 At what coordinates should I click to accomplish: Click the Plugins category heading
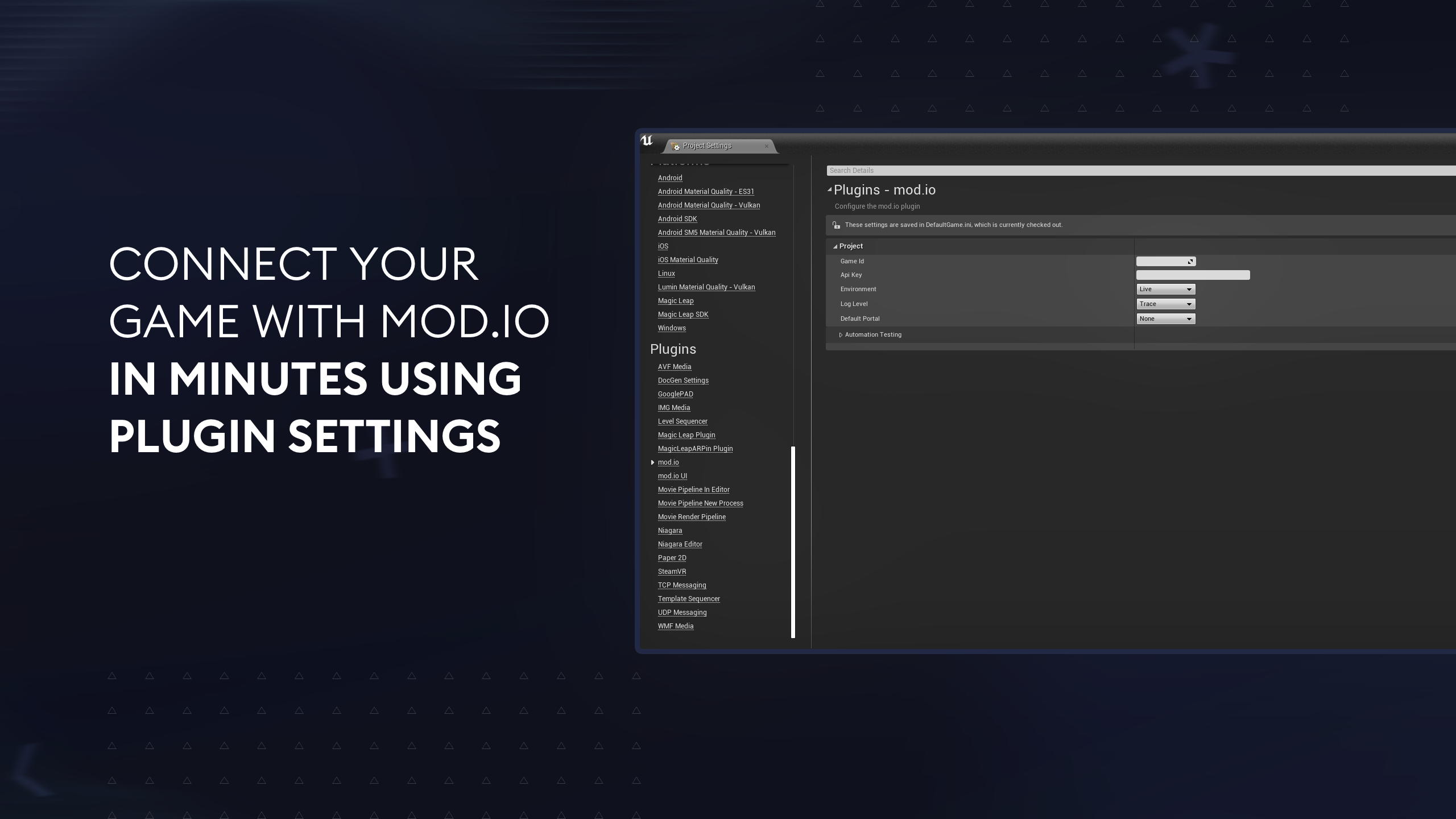[x=673, y=349]
